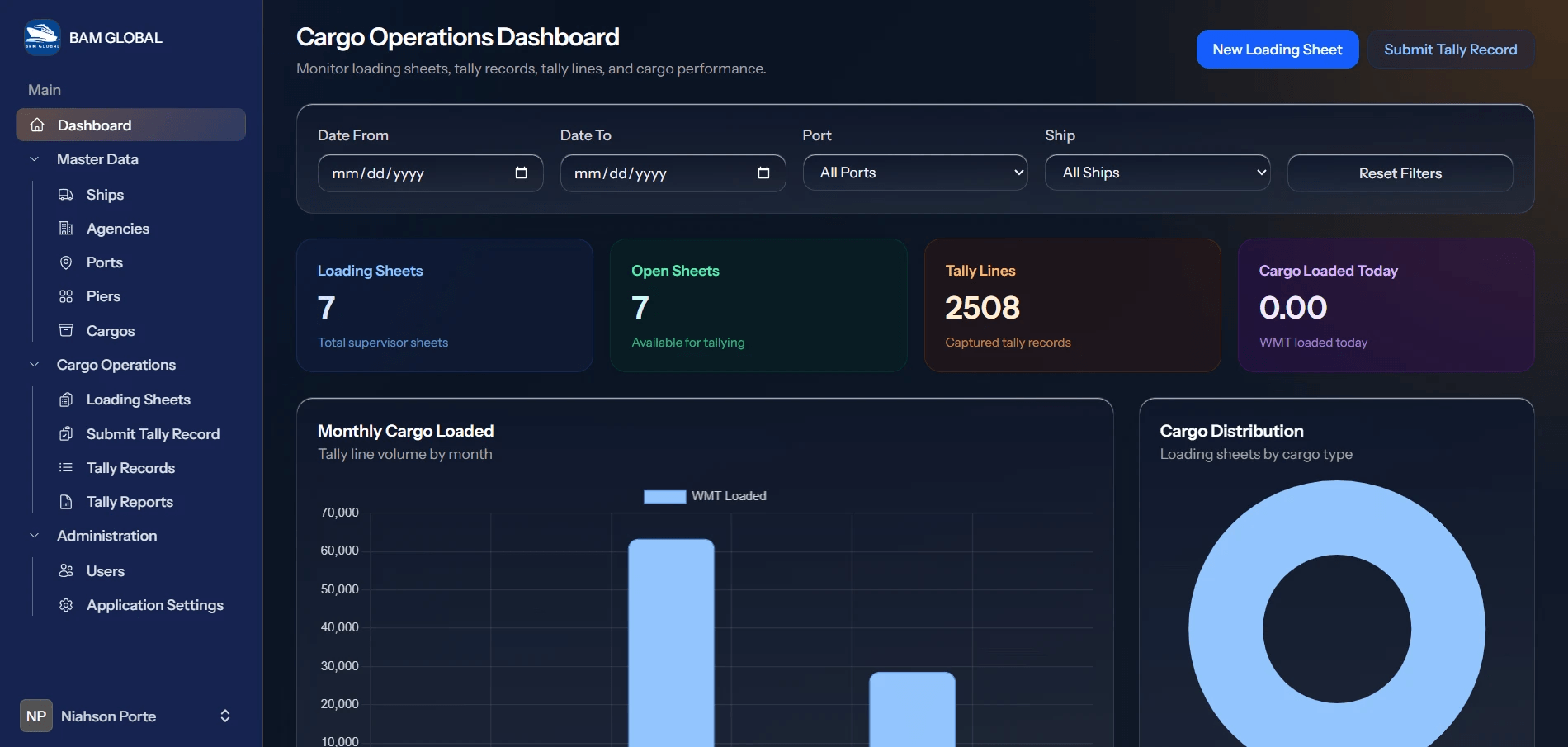The height and width of the screenshot is (747, 1568).
Task: Click the Open Sheets stat card
Action: tap(758, 305)
